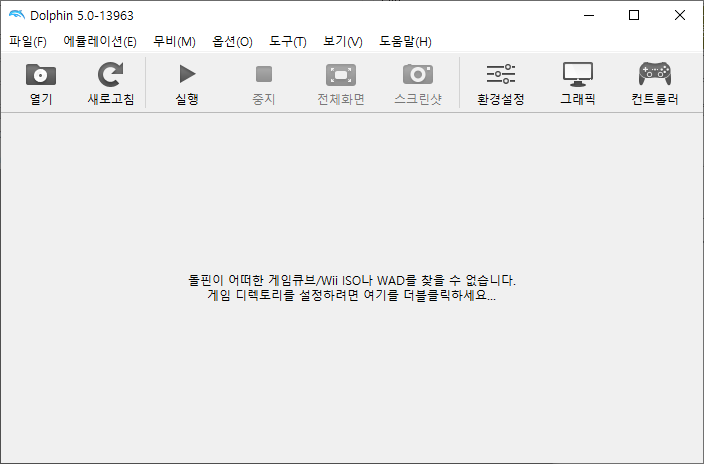704x464 pixels.
Task: Click the 새로고침 refresh arrow icon
Action: click(110, 74)
